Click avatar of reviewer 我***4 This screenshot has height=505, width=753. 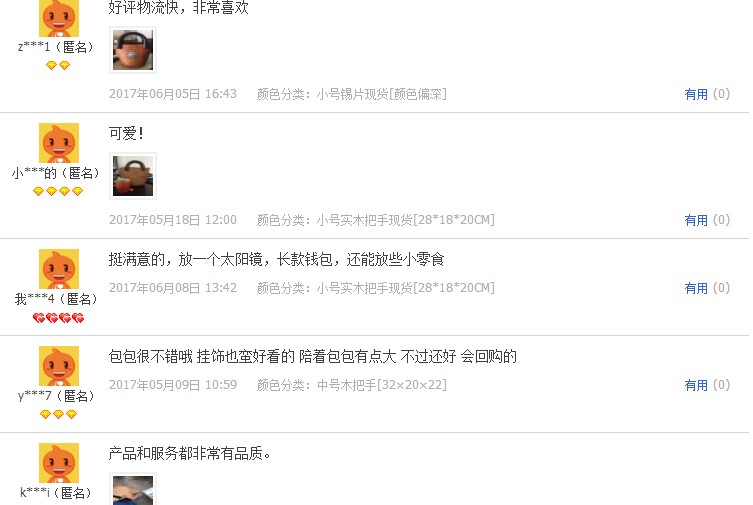tap(59, 269)
